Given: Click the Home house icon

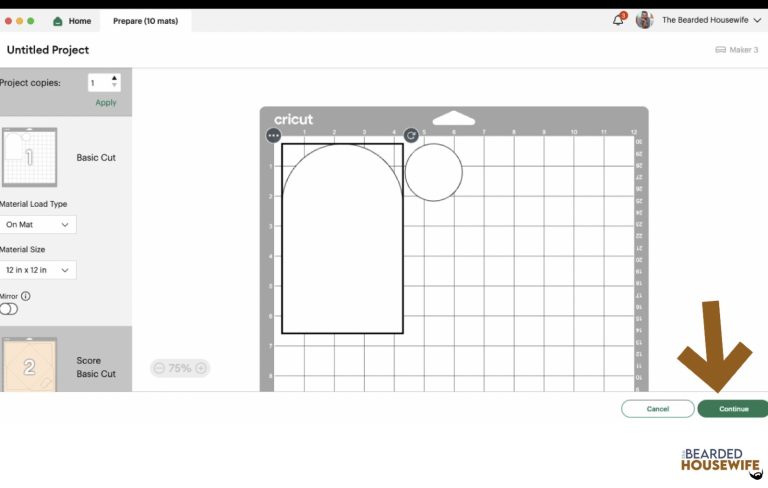Looking at the screenshot, I should pos(58,21).
